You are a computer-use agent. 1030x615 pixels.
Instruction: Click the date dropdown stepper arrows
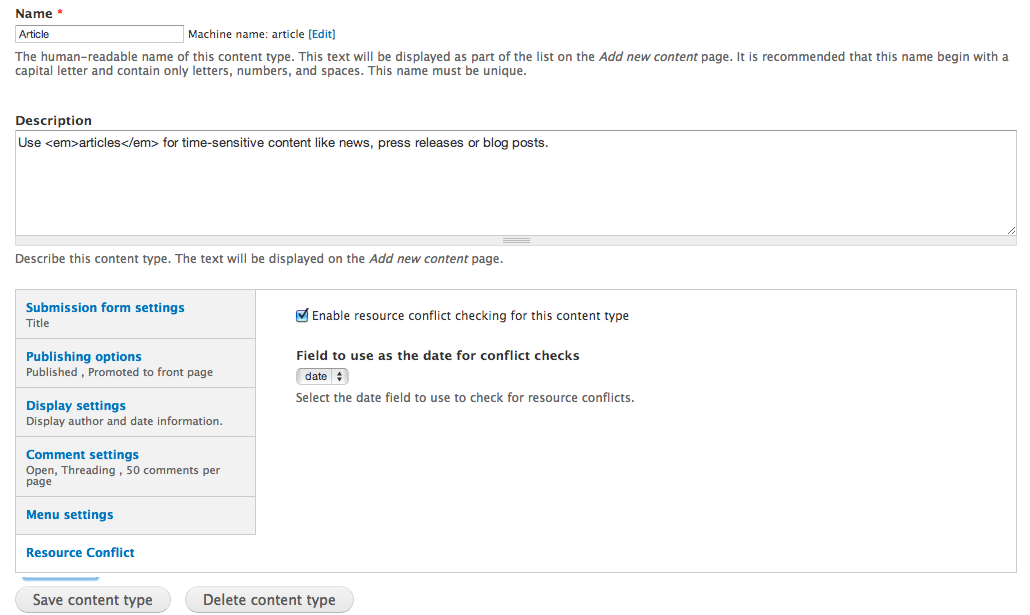coord(341,377)
